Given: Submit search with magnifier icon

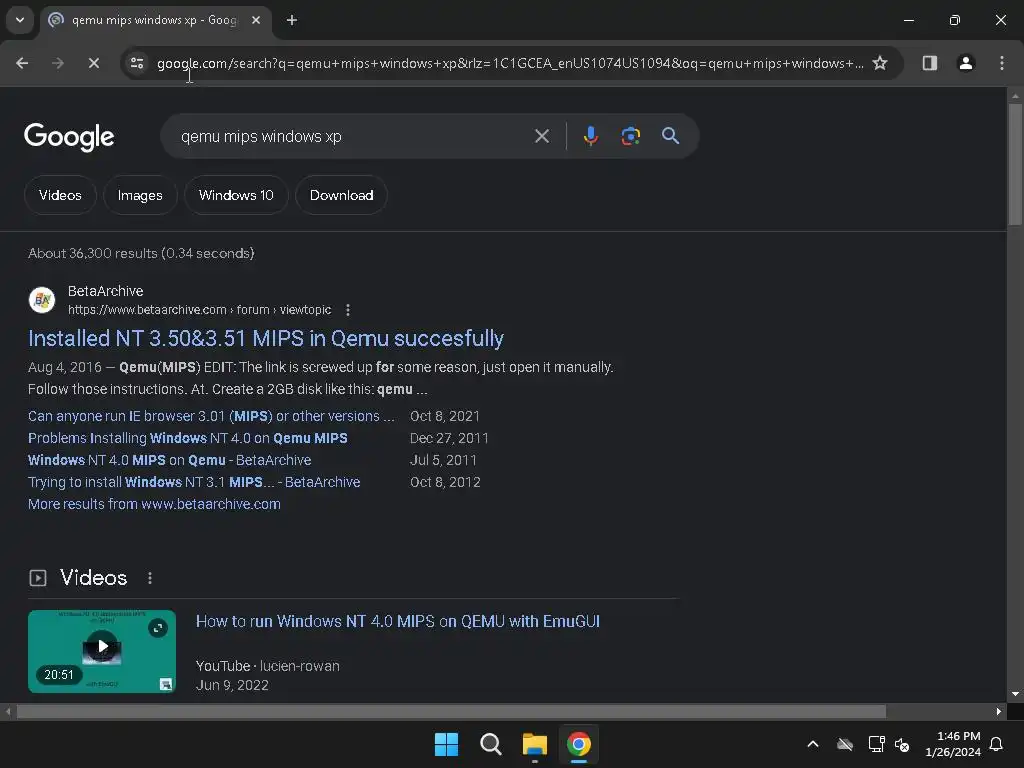Looking at the screenshot, I should tap(670, 136).
